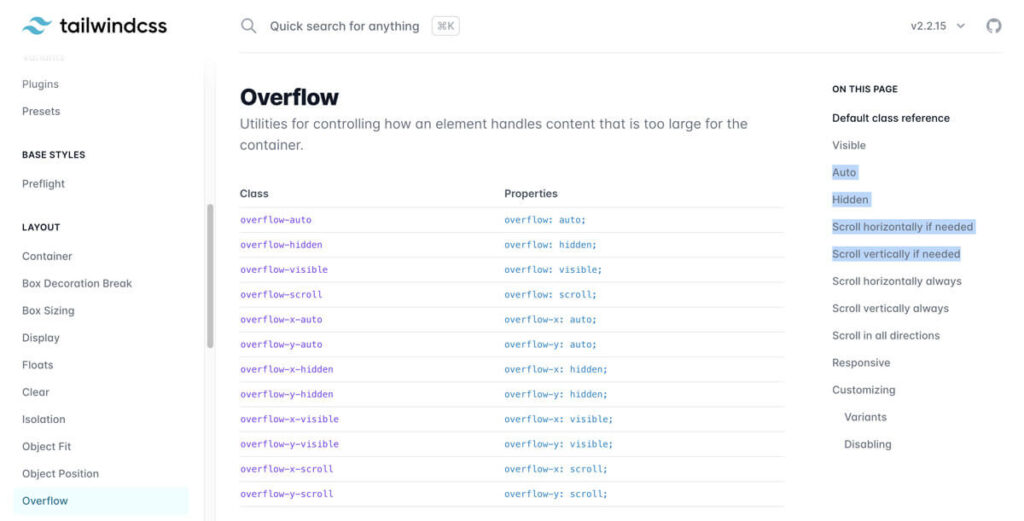Image resolution: width=1024 pixels, height=521 pixels.
Task: Jump to the Hidden section anchor
Action: [850, 199]
